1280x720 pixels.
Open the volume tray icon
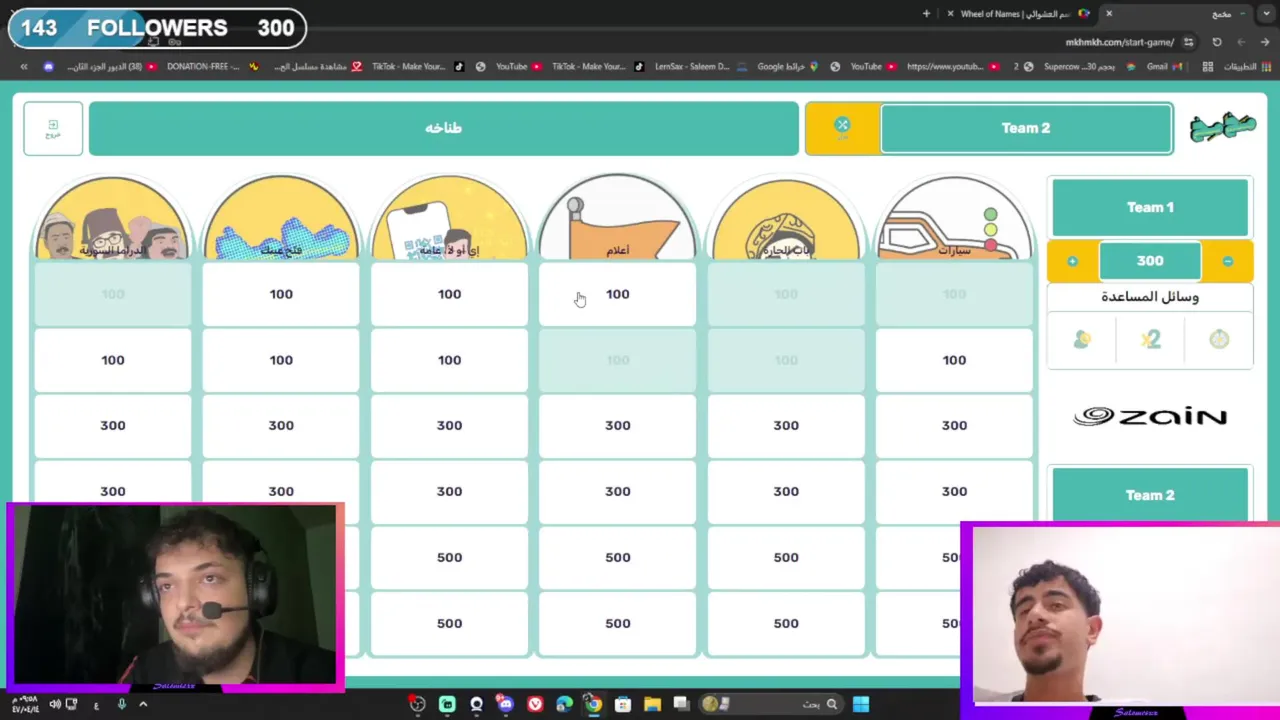pos(54,704)
